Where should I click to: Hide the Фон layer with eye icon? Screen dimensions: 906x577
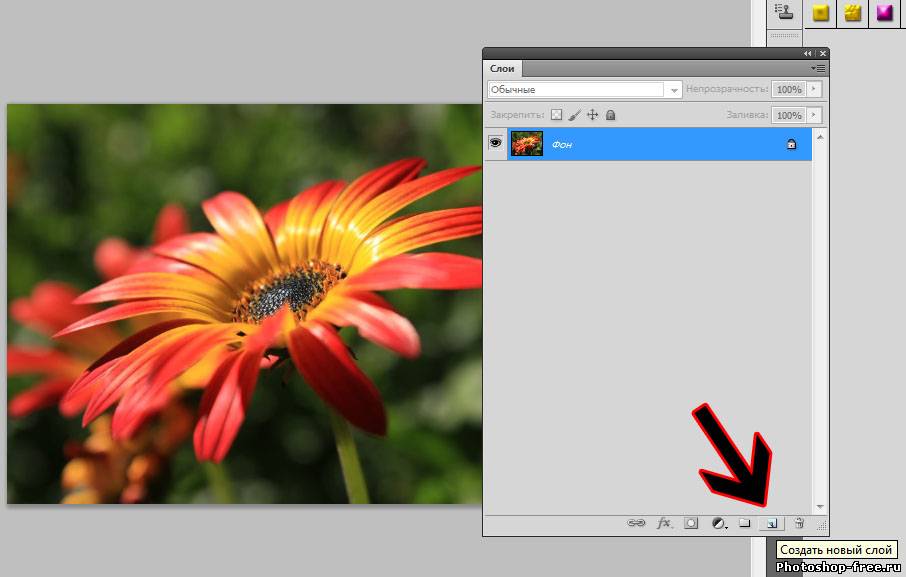pyautogui.click(x=495, y=144)
